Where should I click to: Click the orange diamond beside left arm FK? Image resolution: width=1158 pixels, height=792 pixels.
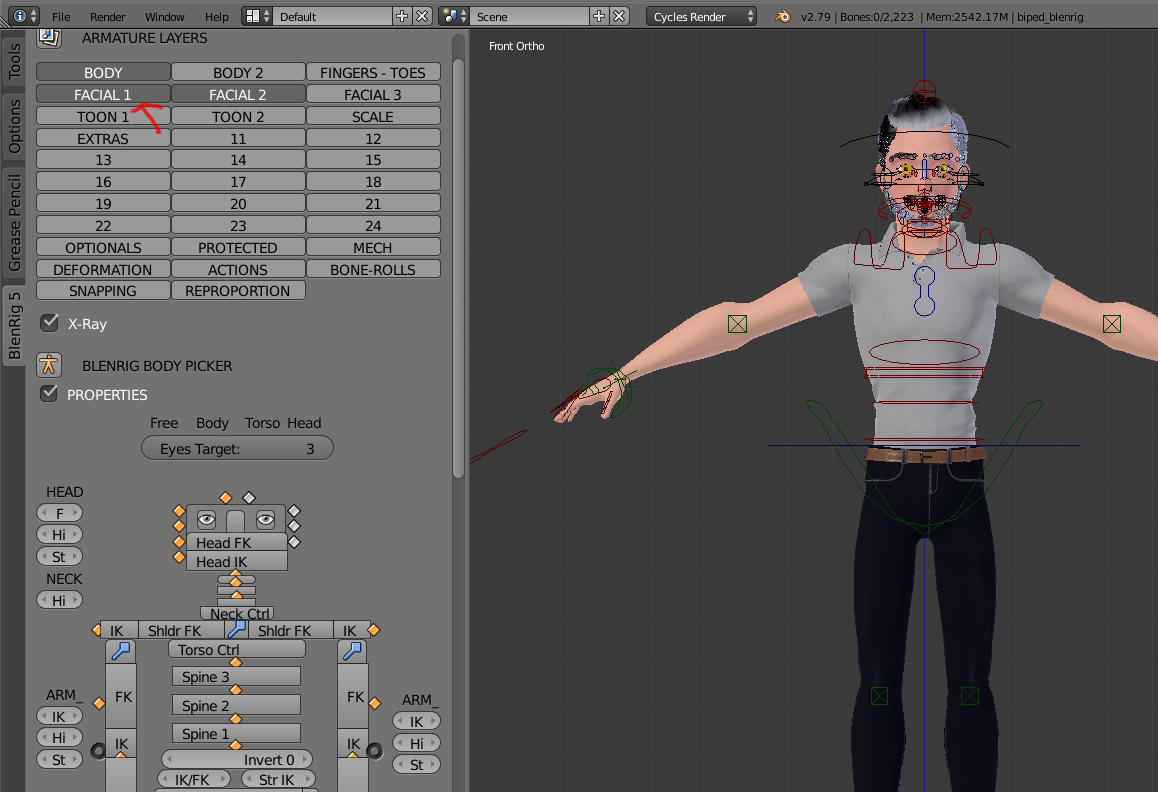click(99, 703)
